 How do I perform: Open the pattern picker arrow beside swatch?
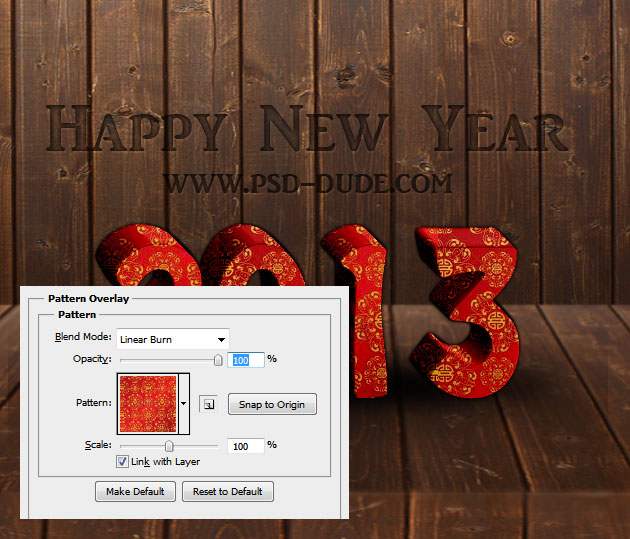(183, 404)
